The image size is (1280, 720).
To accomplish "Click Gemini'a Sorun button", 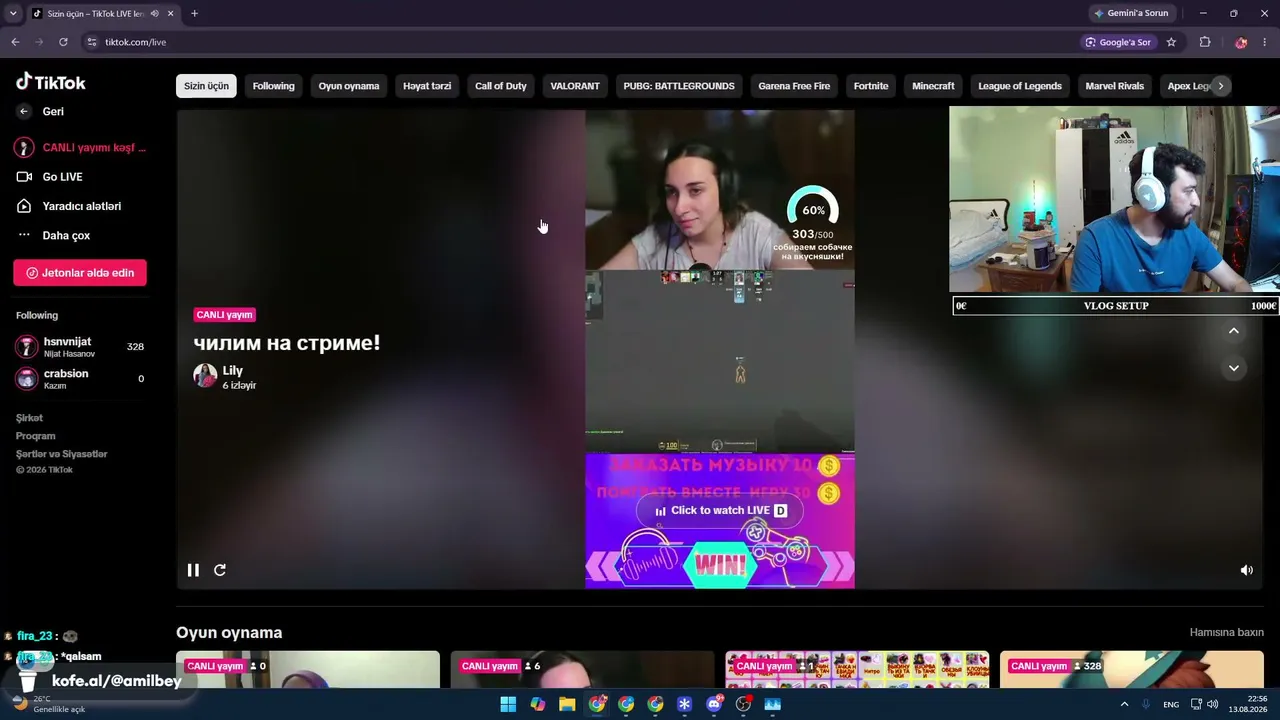I will click(1131, 13).
